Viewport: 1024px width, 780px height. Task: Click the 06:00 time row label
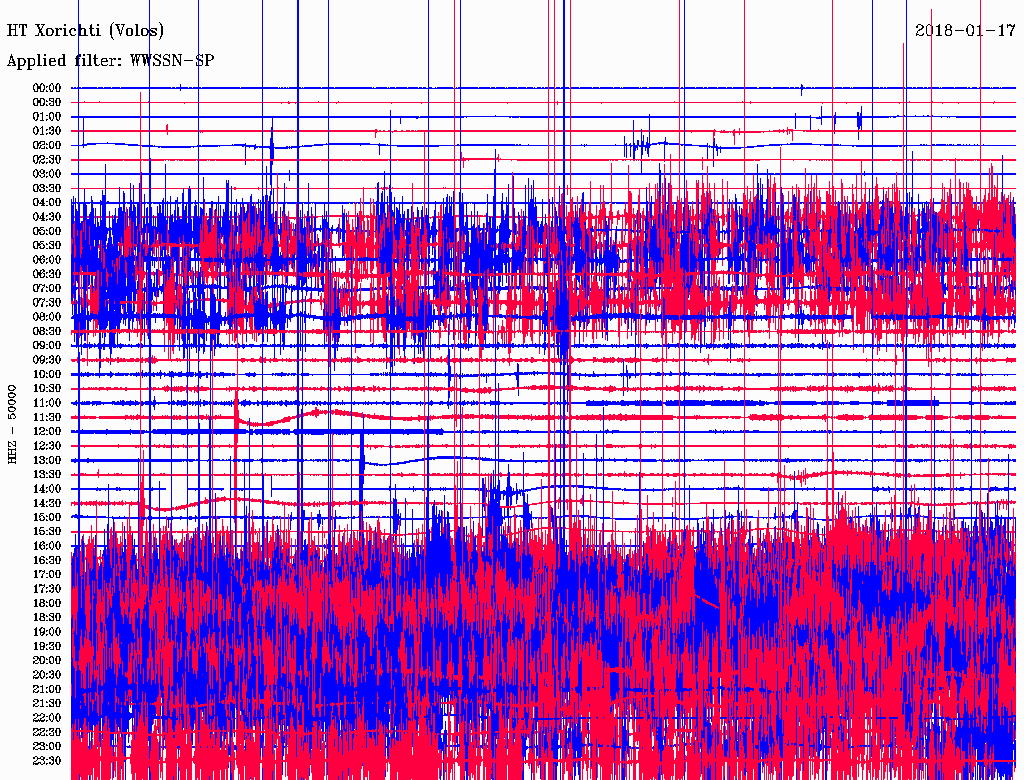pyautogui.click(x=47, y=260)
